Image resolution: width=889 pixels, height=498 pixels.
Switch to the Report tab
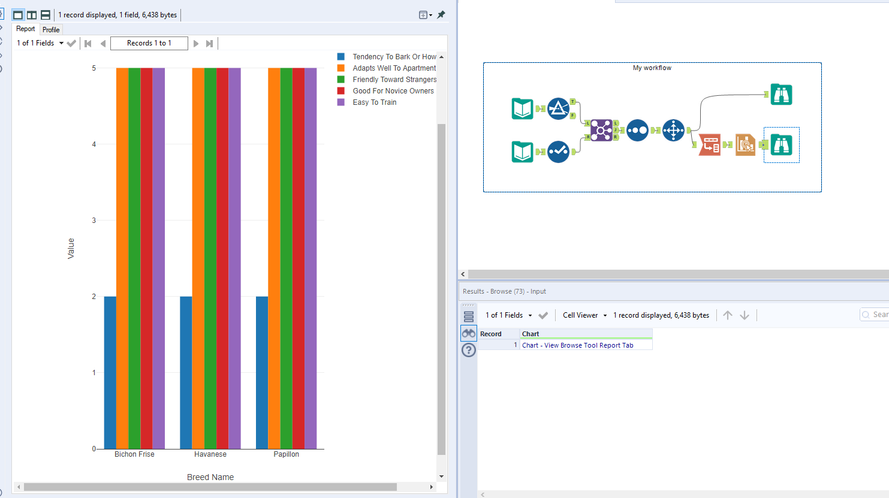[25, 29]
